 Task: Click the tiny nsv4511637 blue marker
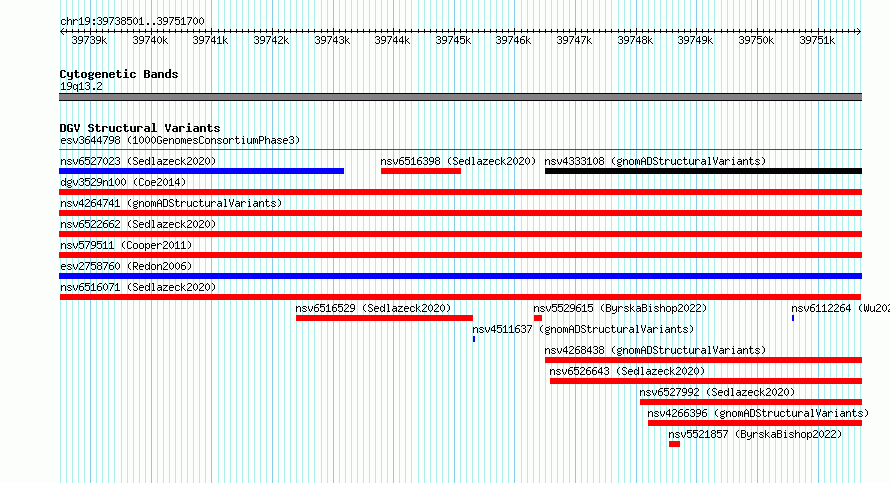pyautogui.click(x=474, y=339)
